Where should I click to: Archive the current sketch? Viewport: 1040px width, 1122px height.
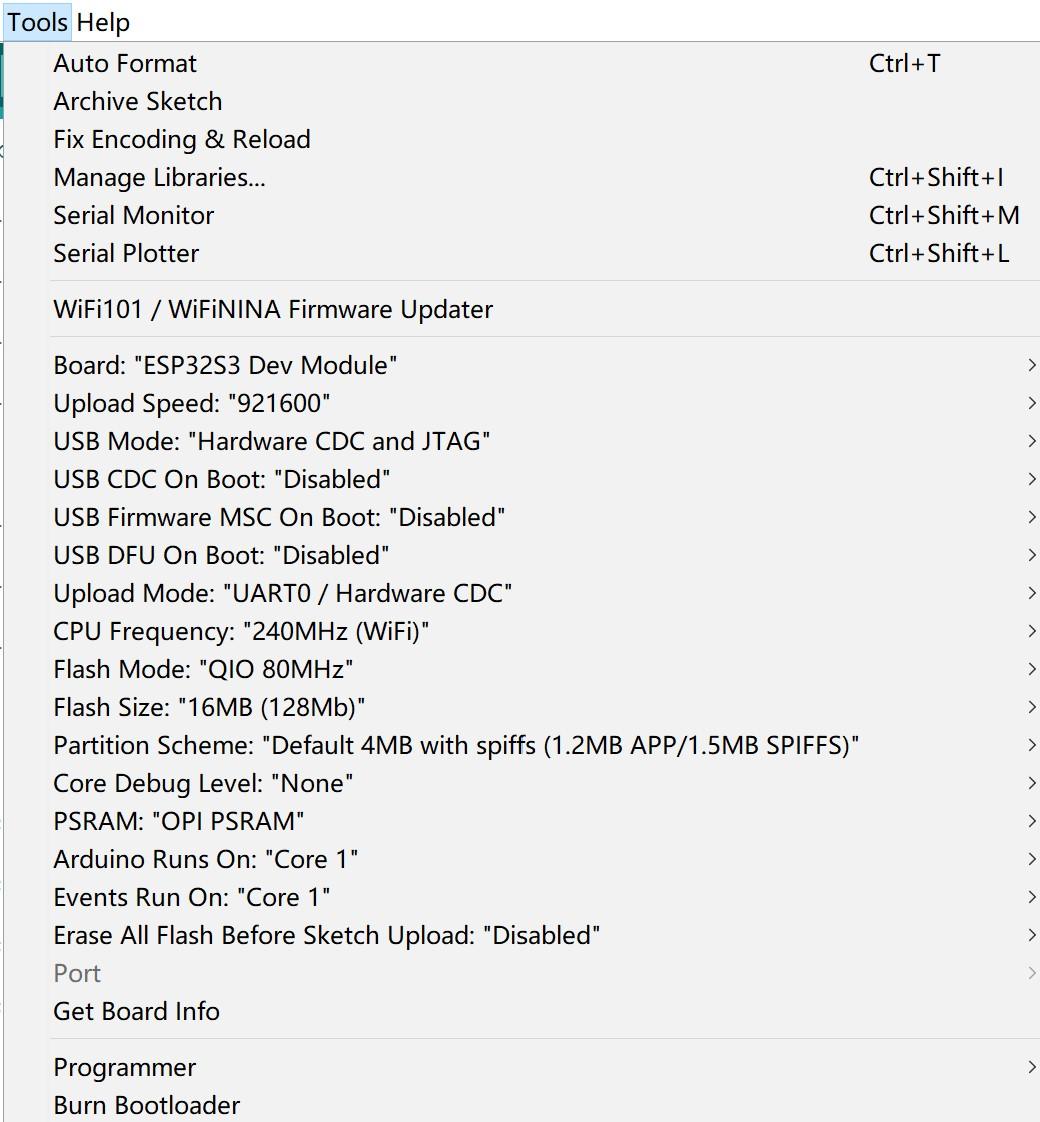[x=137, y=101]
